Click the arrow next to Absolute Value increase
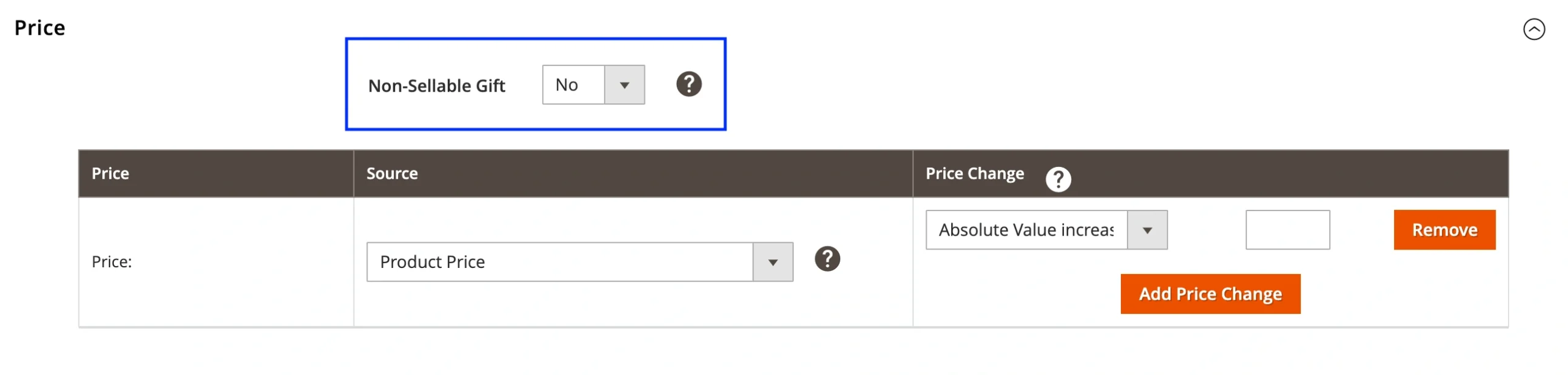The image size is (1568, 375). pos(1147,231)
